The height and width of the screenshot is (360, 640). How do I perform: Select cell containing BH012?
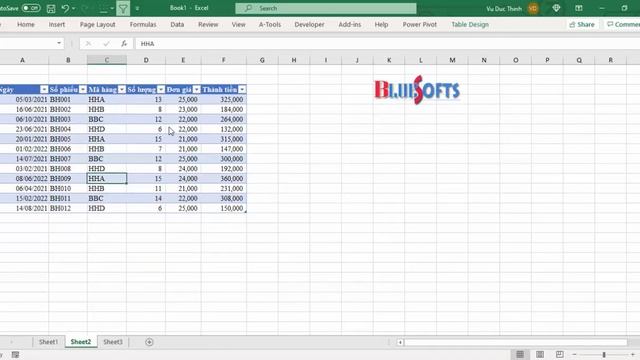point(68,208)
